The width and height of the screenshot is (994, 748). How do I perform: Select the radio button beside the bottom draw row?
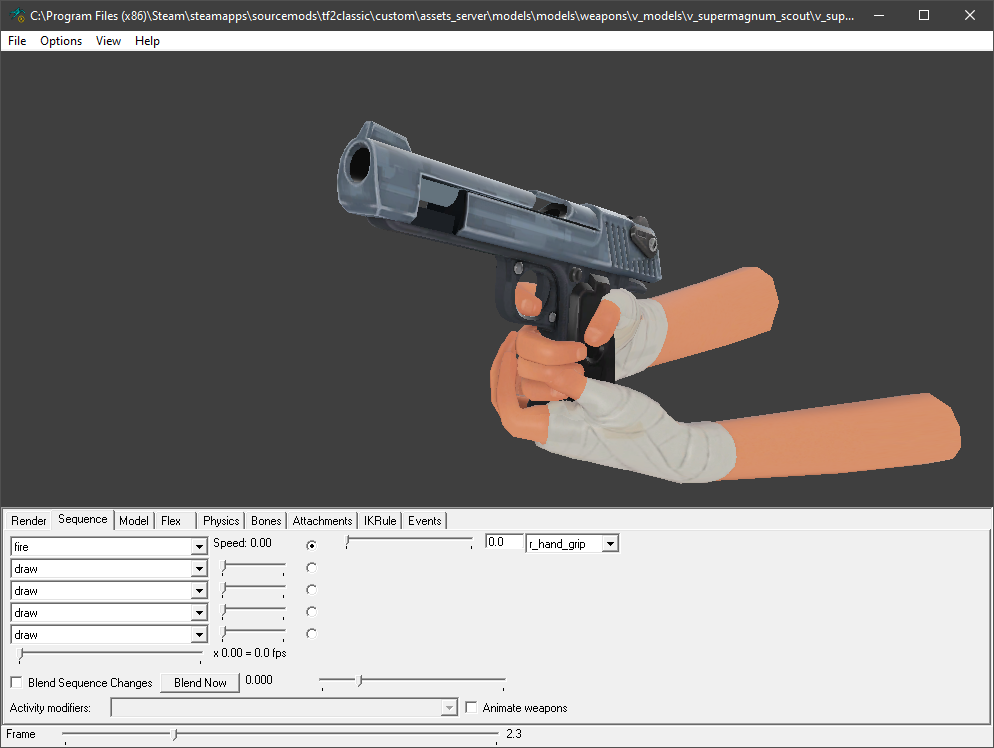[311, 633]
